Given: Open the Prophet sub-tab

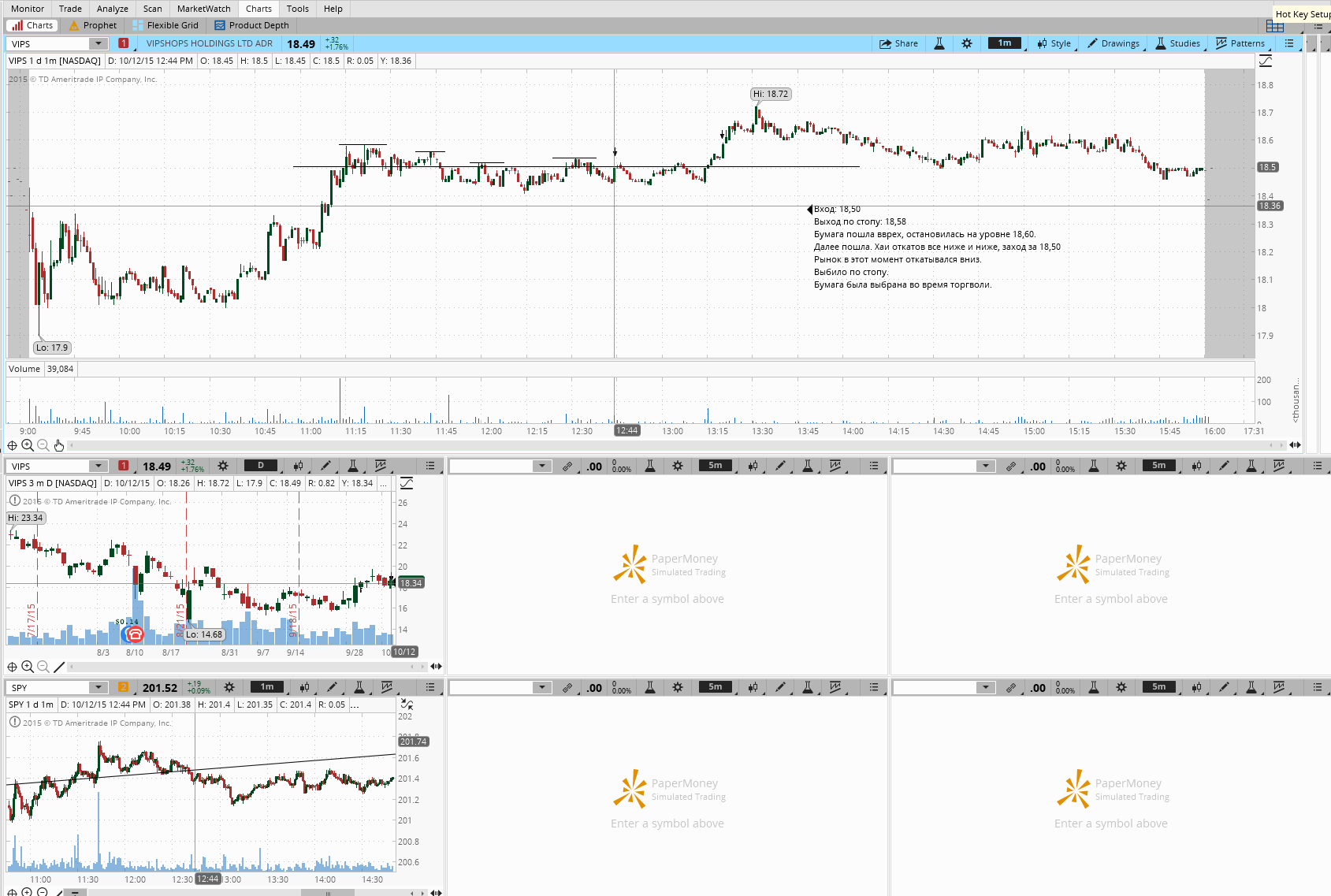Looking at the screenshot, I should pyautogui.click(x=92, y=25).
